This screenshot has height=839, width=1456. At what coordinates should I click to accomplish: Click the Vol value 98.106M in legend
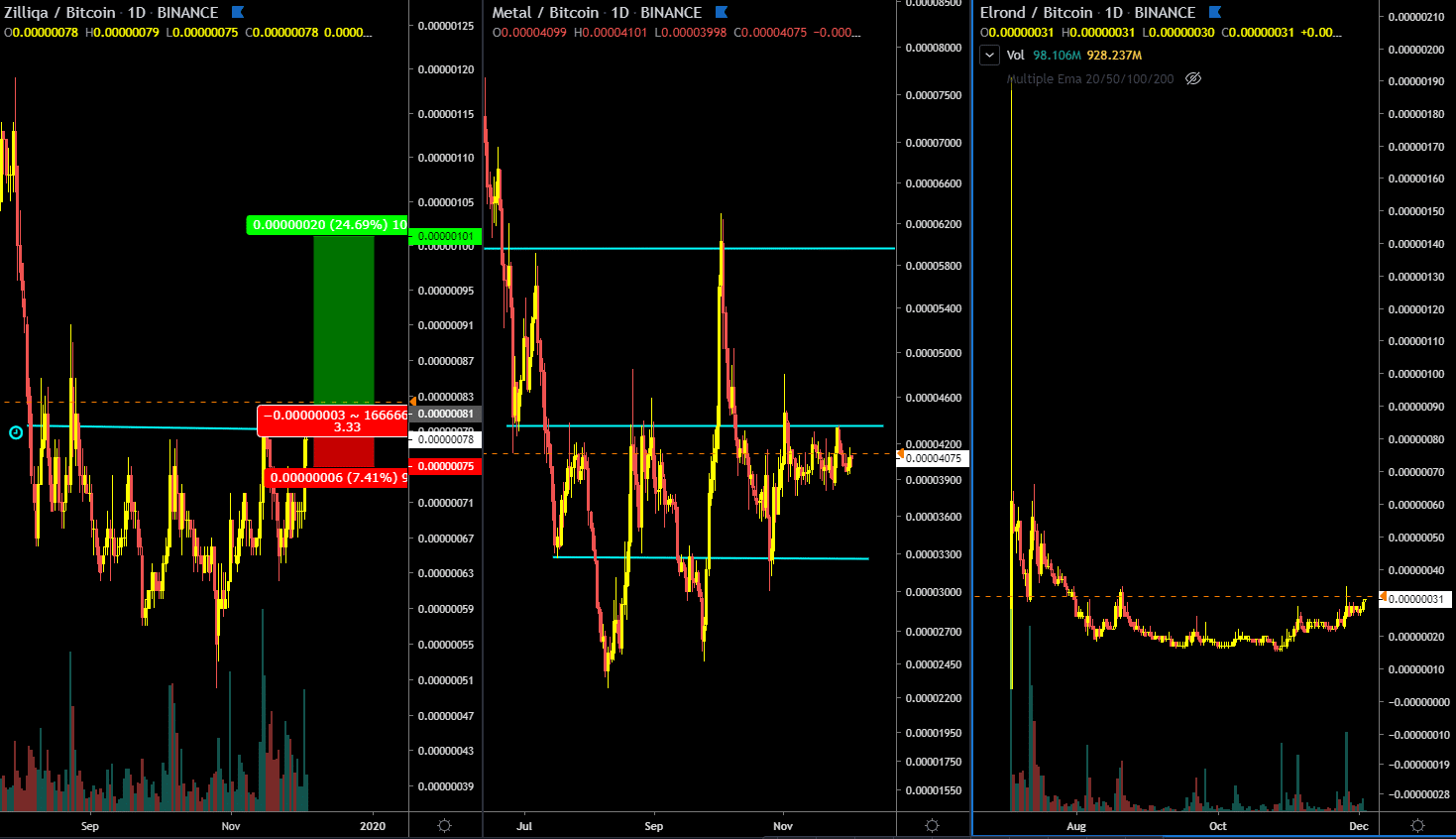pyautogui.click(x=1057, y=56)
